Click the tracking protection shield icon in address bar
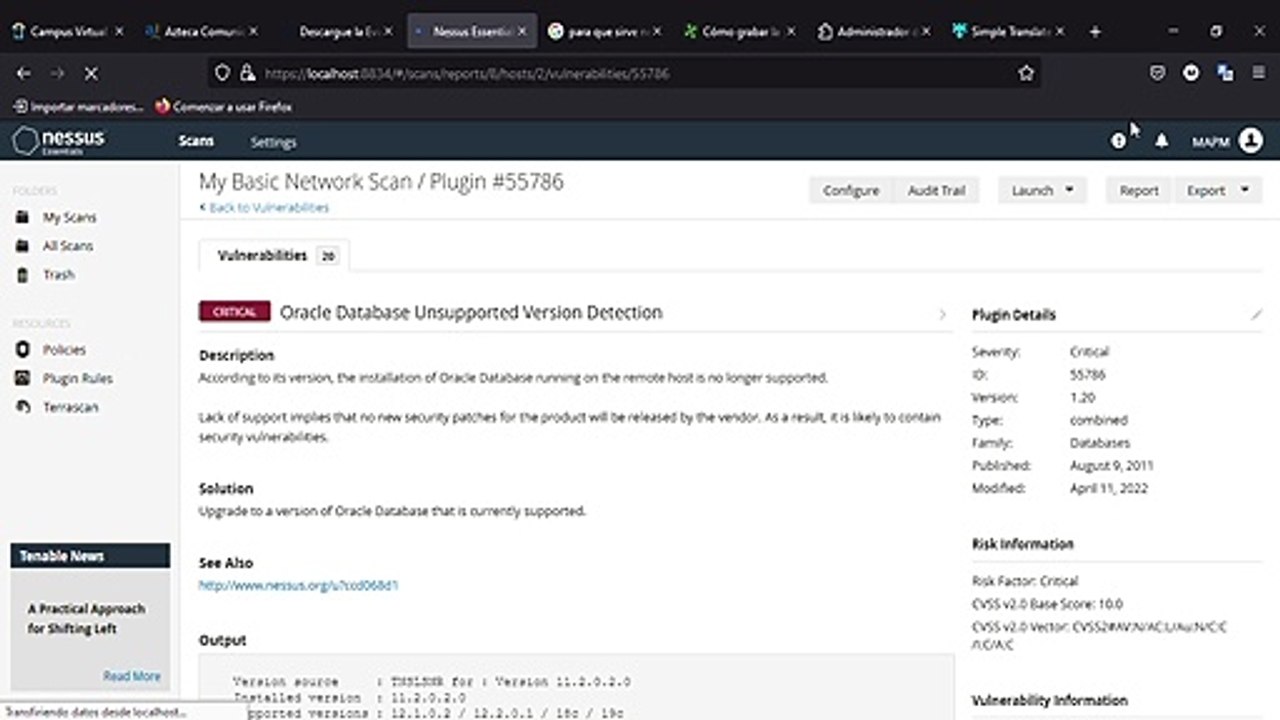This screenshot has width=1280, height=720. (223, 73)
